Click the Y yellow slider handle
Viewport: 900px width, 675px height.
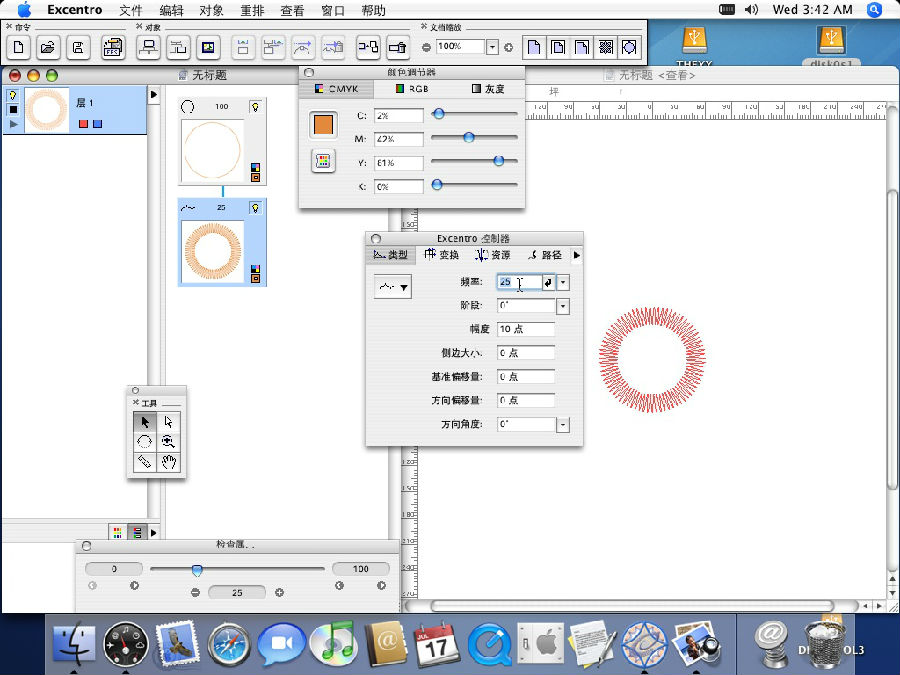tap(498, 161)
